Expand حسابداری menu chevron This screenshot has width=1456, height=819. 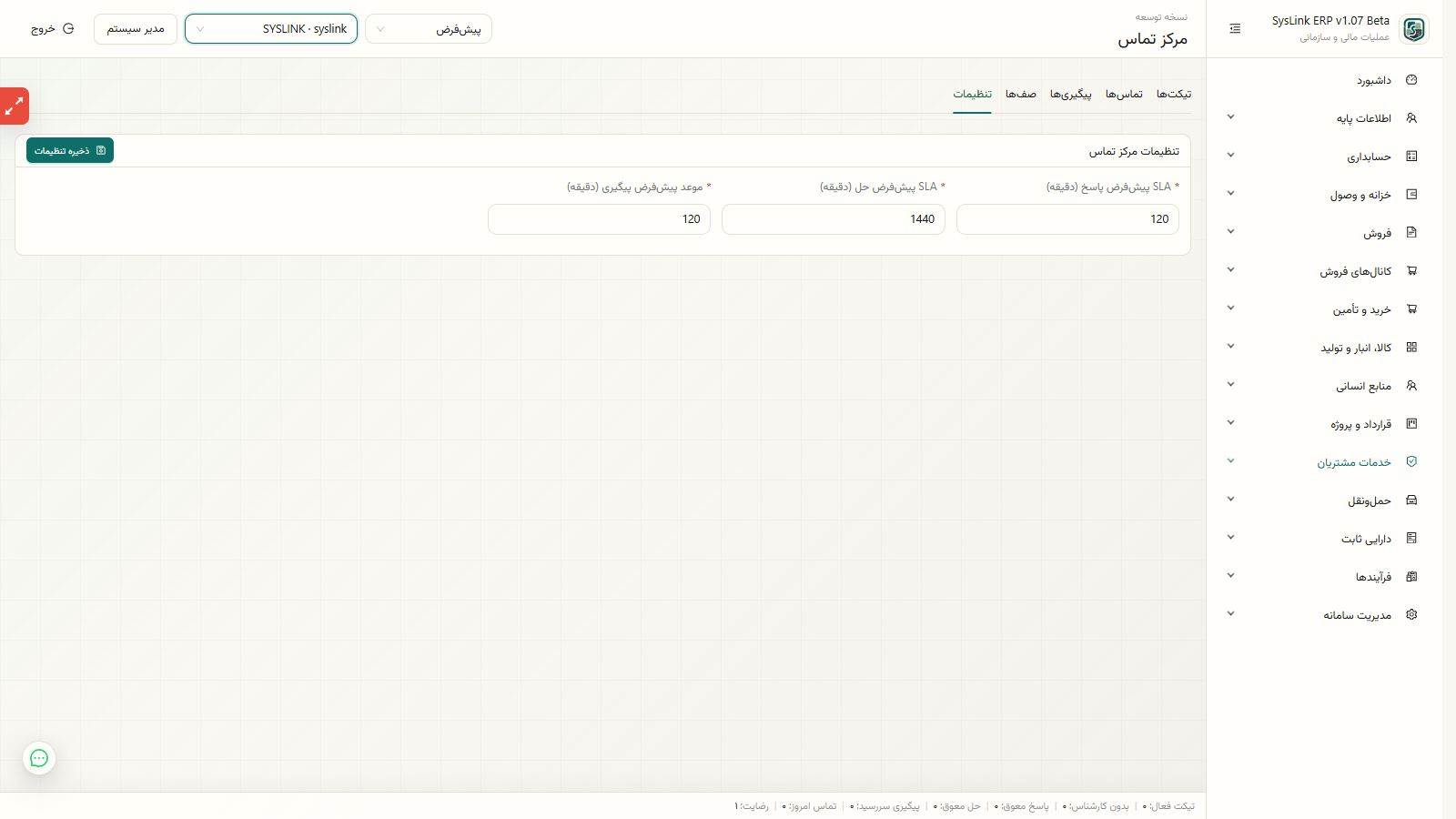point(1230,156)
